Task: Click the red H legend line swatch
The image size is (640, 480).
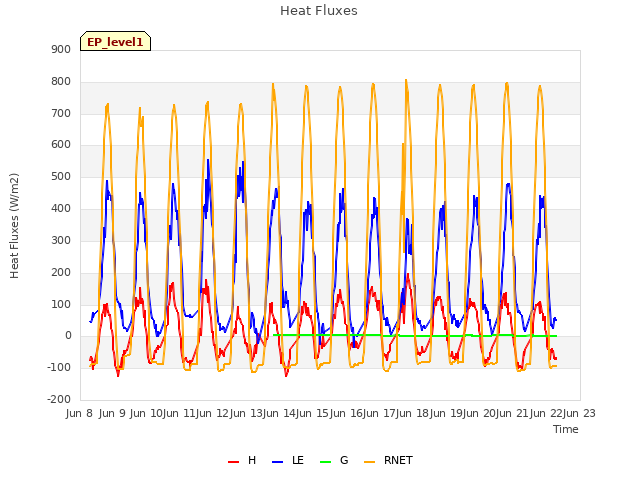Action: pyautogui.click(x=233, y=462)
